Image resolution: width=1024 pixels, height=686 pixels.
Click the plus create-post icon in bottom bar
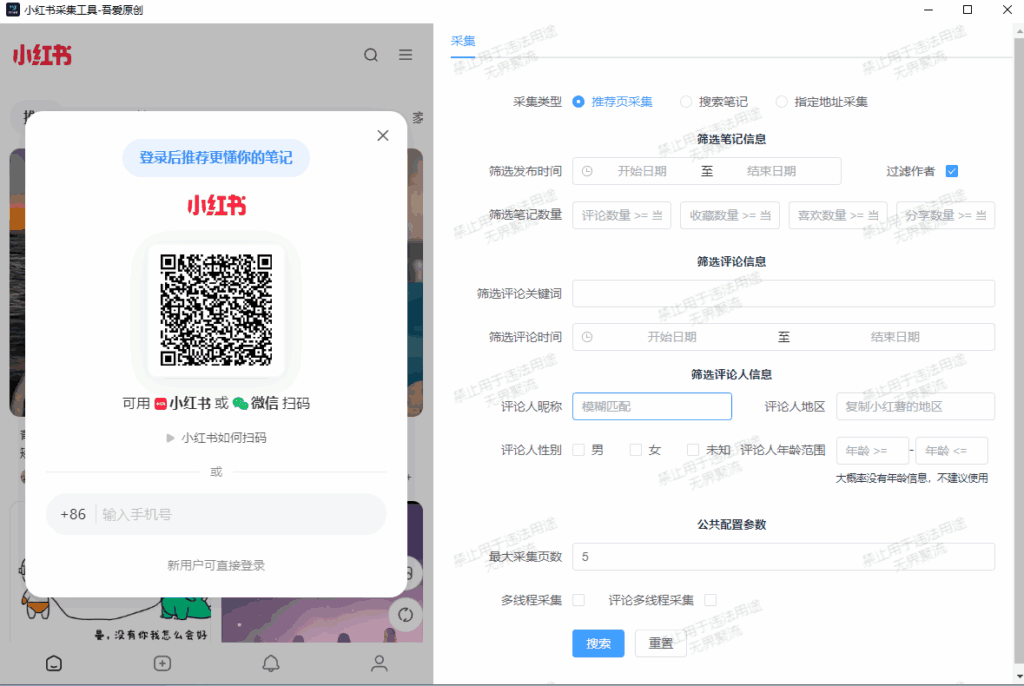(162, 663)
